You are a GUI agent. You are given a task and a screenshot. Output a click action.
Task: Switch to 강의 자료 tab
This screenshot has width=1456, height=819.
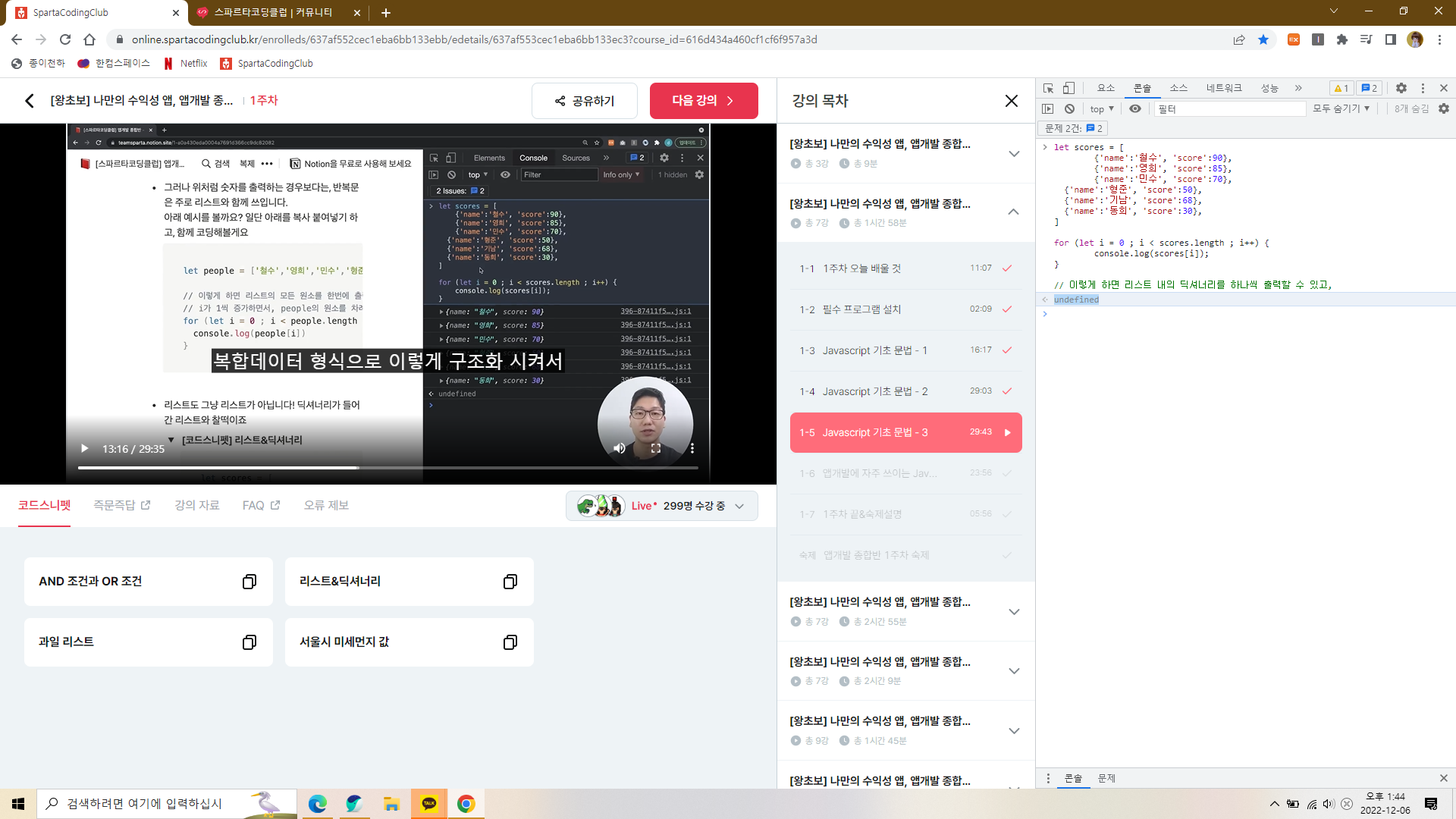[197, 505]
